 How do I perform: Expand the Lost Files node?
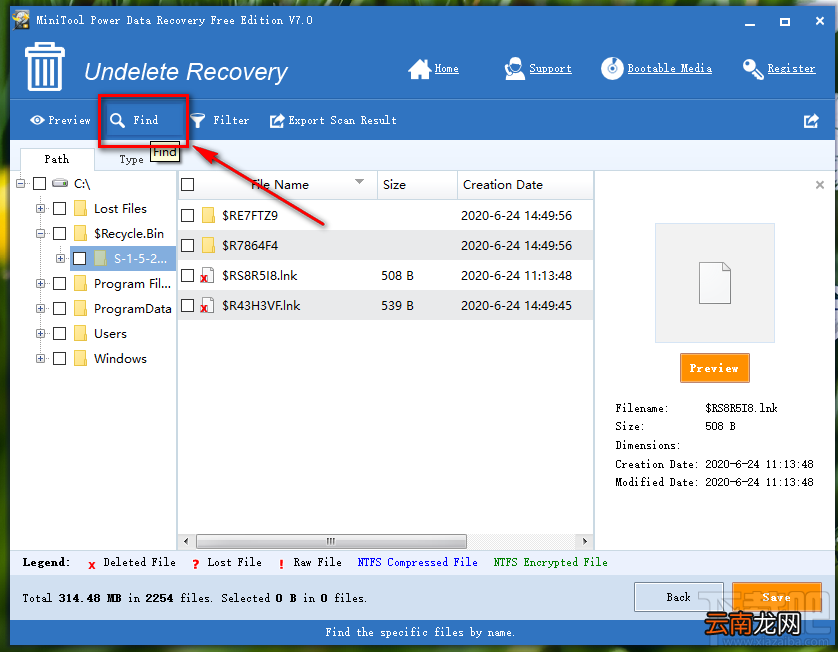point(40,208)
